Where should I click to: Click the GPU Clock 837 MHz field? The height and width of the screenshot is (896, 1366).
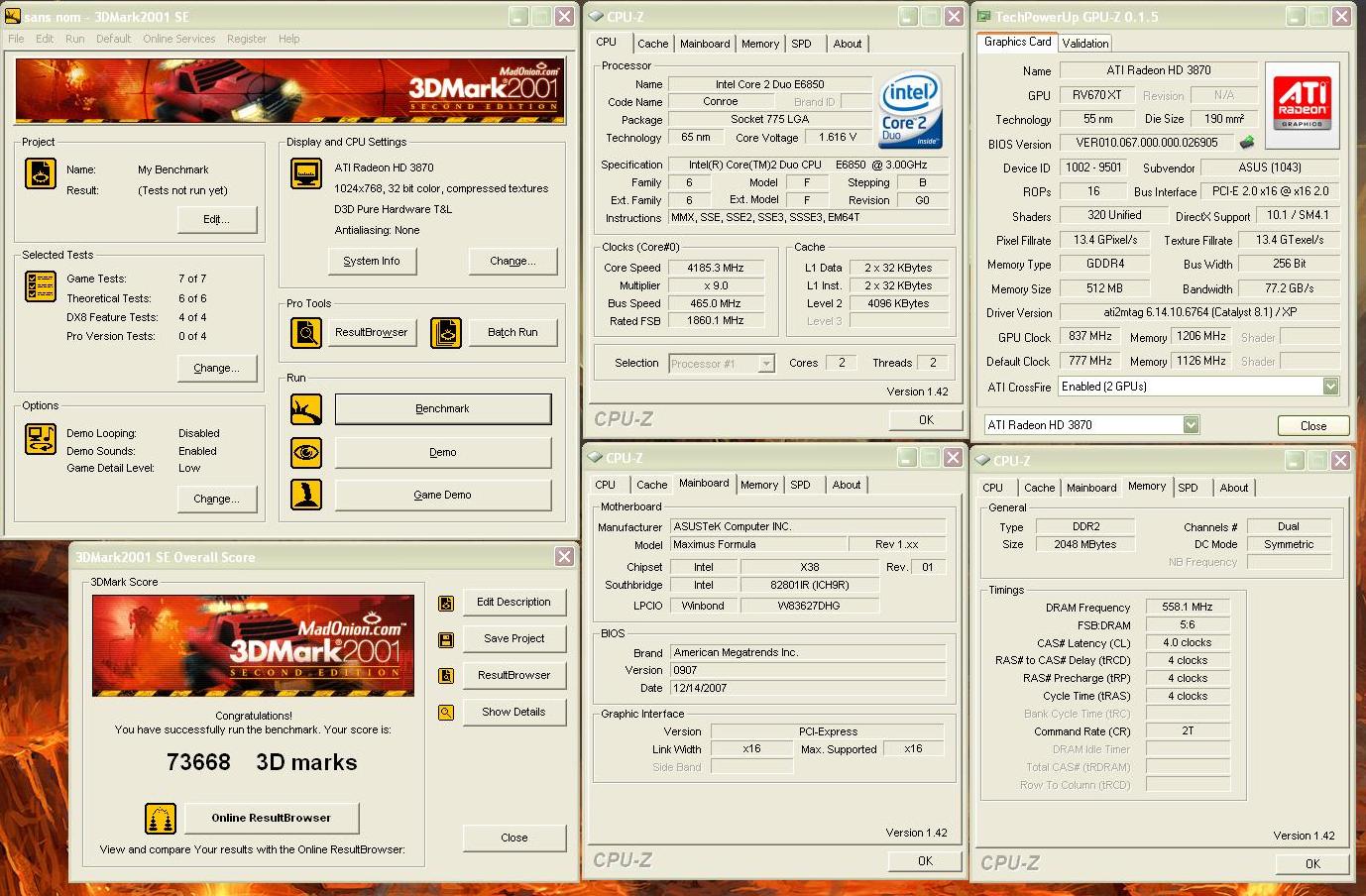(1090, 336)
